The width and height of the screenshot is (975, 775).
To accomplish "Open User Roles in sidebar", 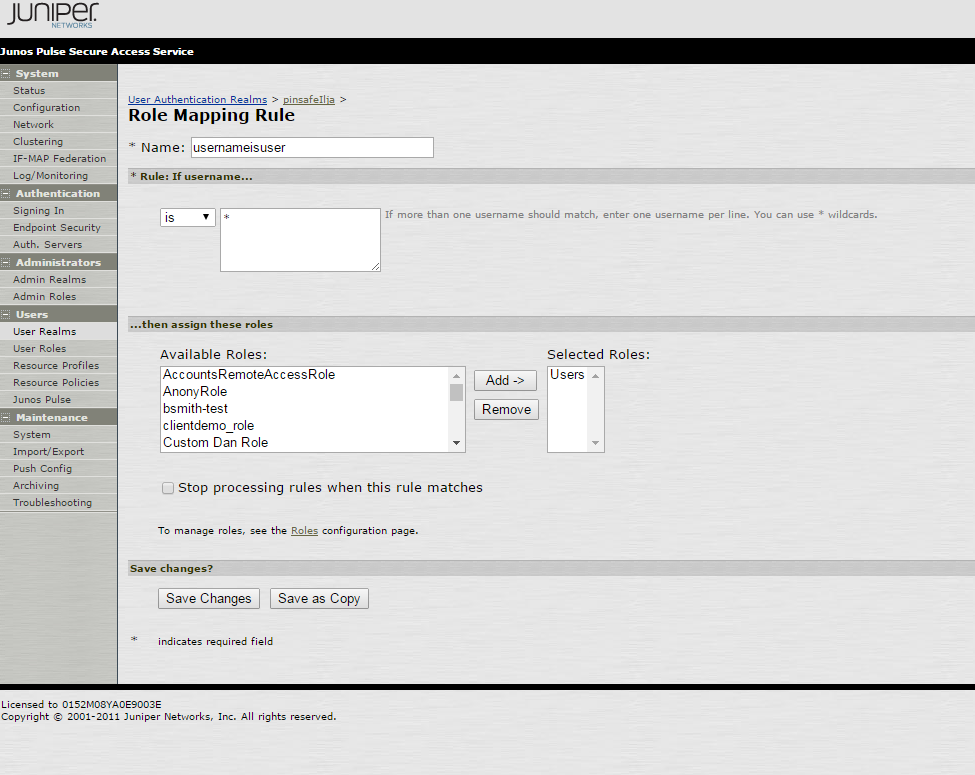I will [39, 348].
